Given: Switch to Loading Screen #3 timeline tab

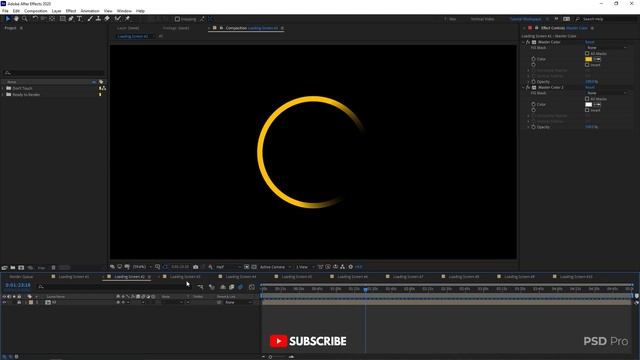Looking at the screenshot, I should coord(185,277).
